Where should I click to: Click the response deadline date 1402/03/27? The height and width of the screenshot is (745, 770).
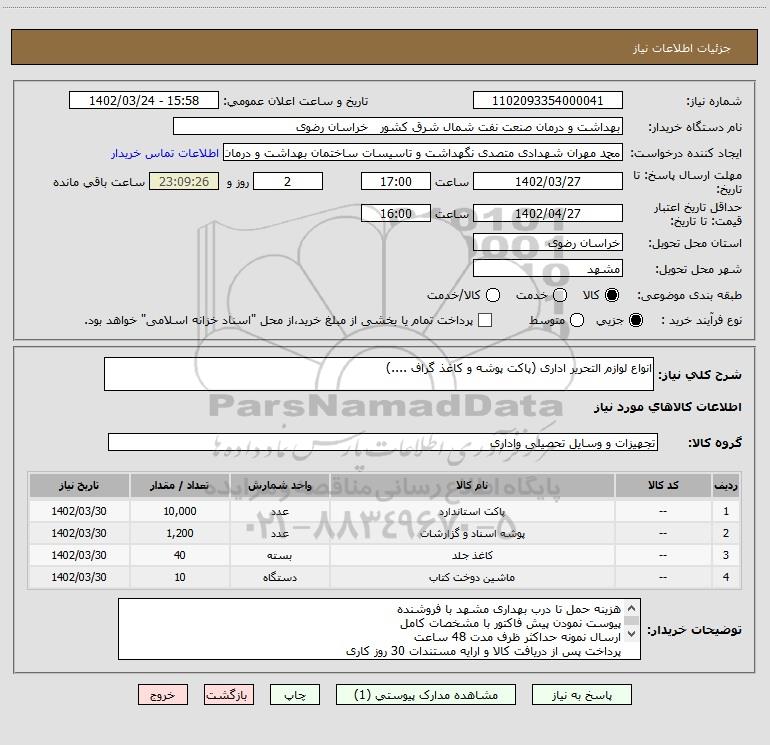tap(548, 181)
